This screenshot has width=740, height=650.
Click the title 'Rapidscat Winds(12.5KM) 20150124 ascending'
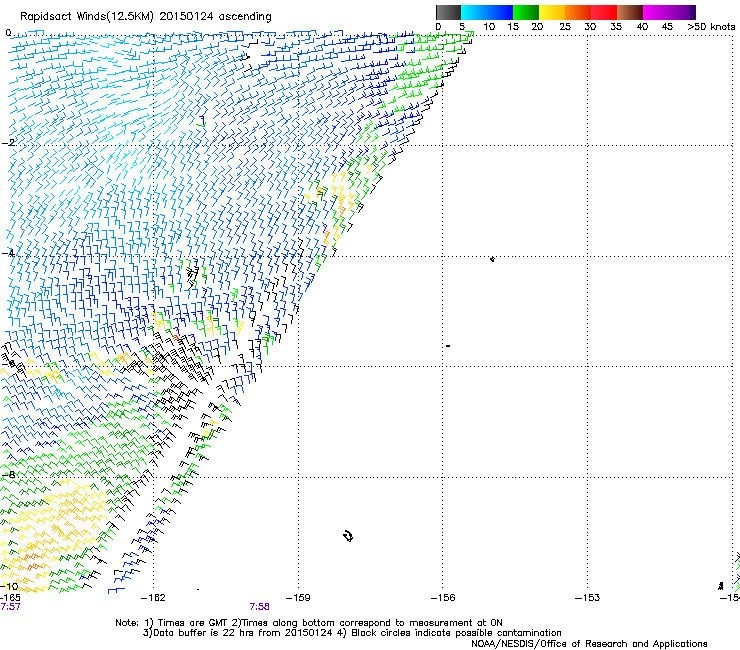click(146, 17)
